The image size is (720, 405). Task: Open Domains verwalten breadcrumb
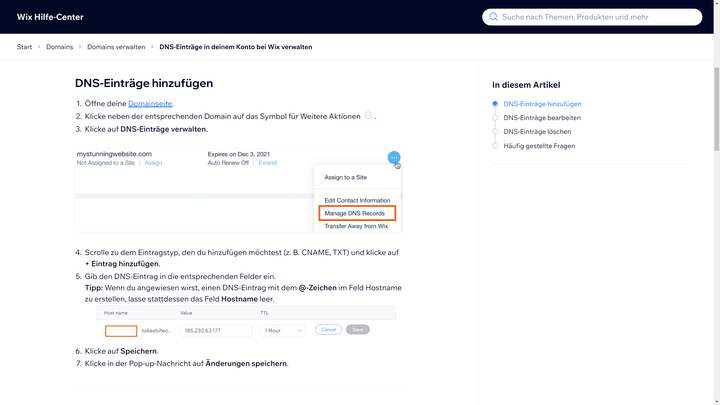(x=116, y=47)
